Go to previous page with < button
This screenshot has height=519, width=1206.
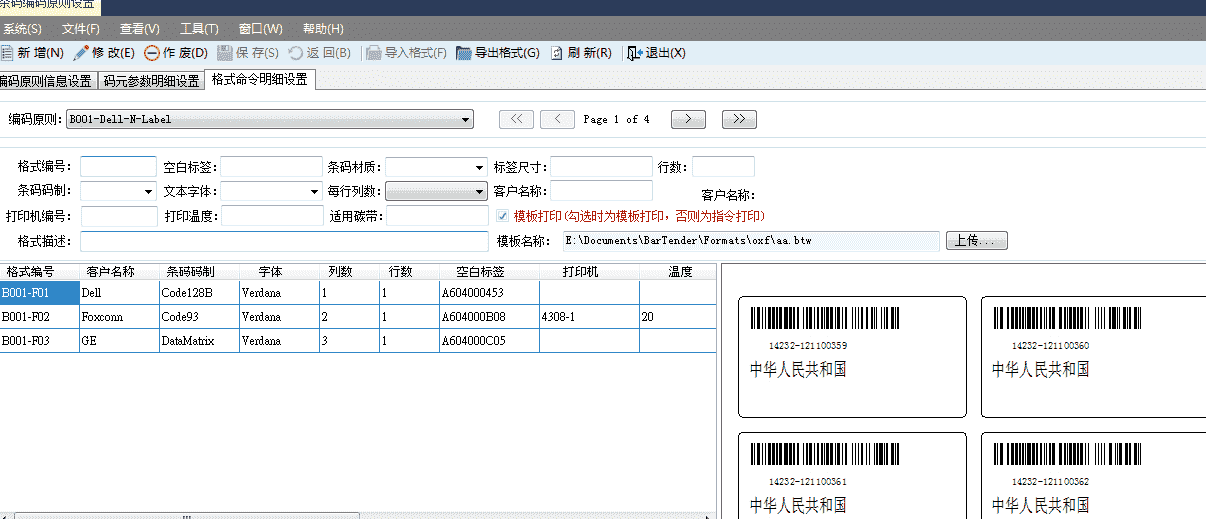557,119
